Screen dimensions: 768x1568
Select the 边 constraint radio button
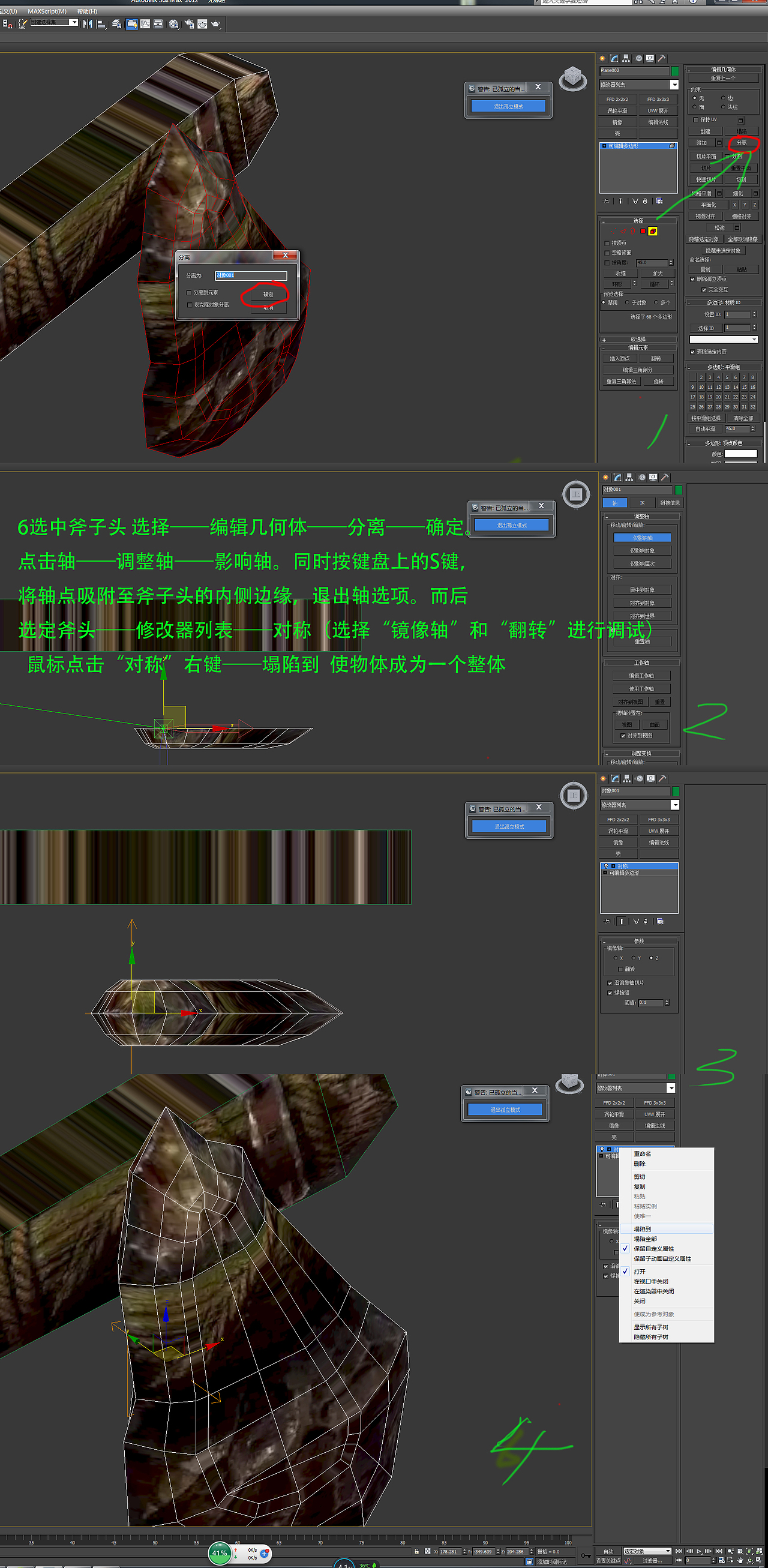point(723,98)
